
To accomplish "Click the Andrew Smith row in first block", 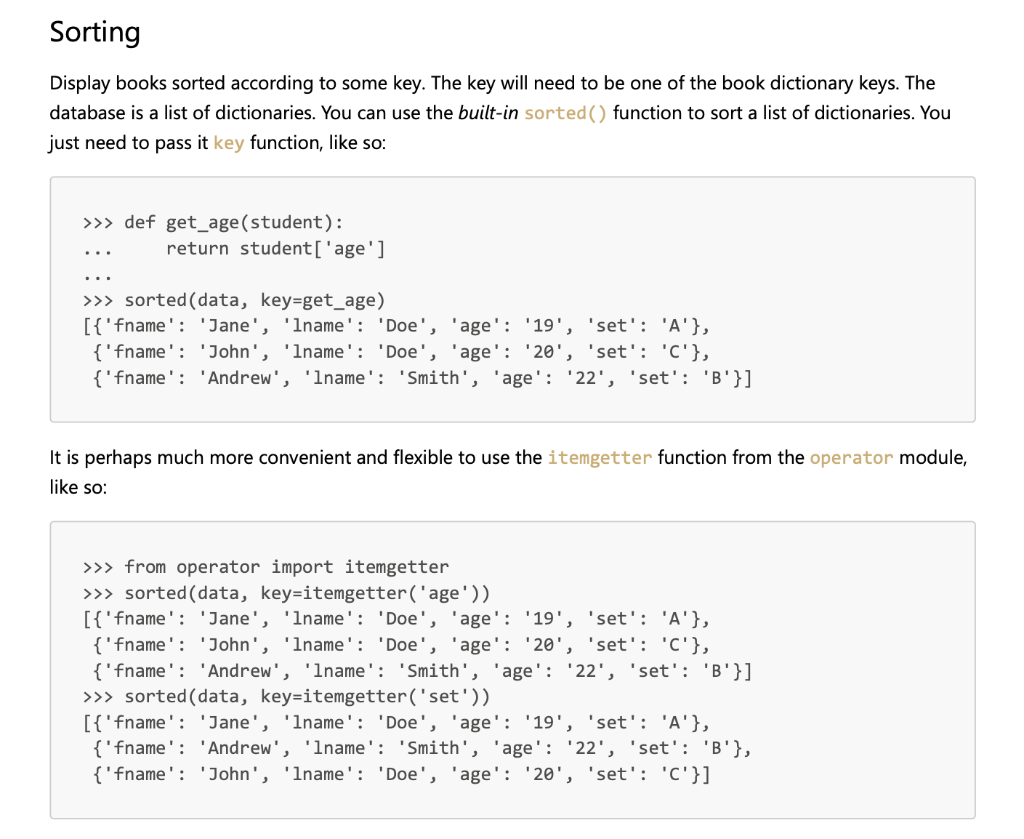I will click(x=422, y=379).
